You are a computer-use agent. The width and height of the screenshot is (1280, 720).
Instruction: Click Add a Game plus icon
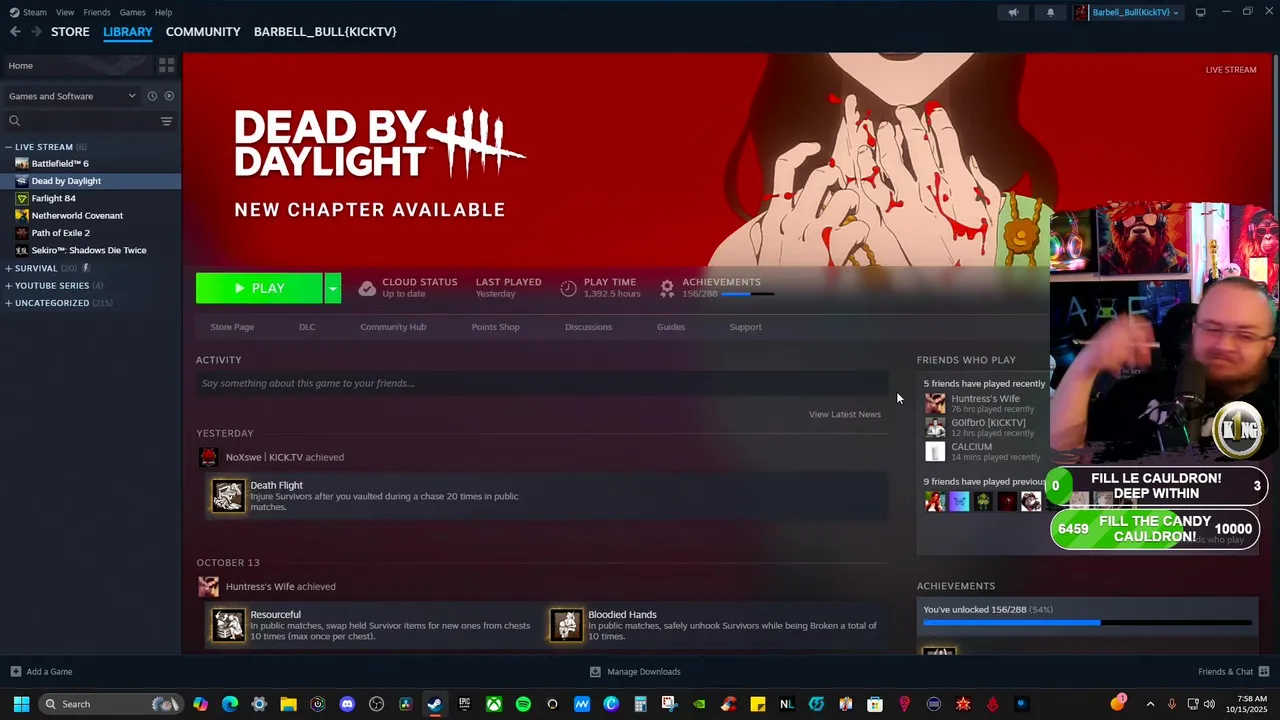(15, 672)
